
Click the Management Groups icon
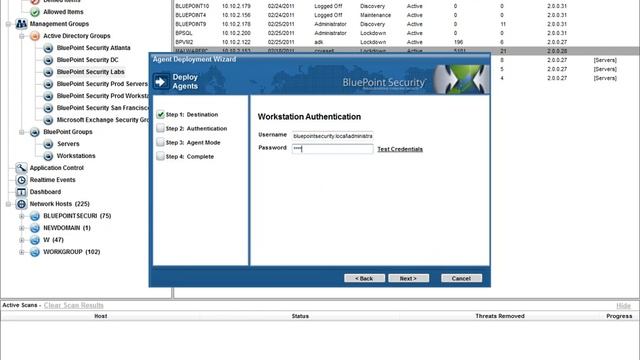tap(21, 24)
